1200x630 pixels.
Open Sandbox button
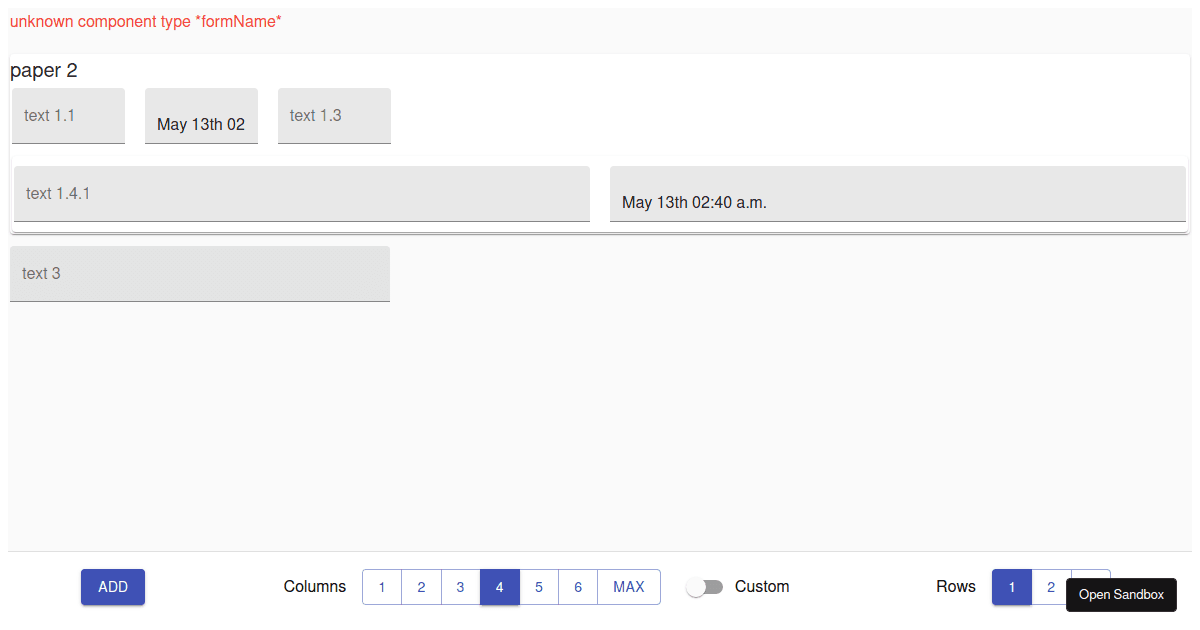pyautogui.click(x=1121, y=595)
